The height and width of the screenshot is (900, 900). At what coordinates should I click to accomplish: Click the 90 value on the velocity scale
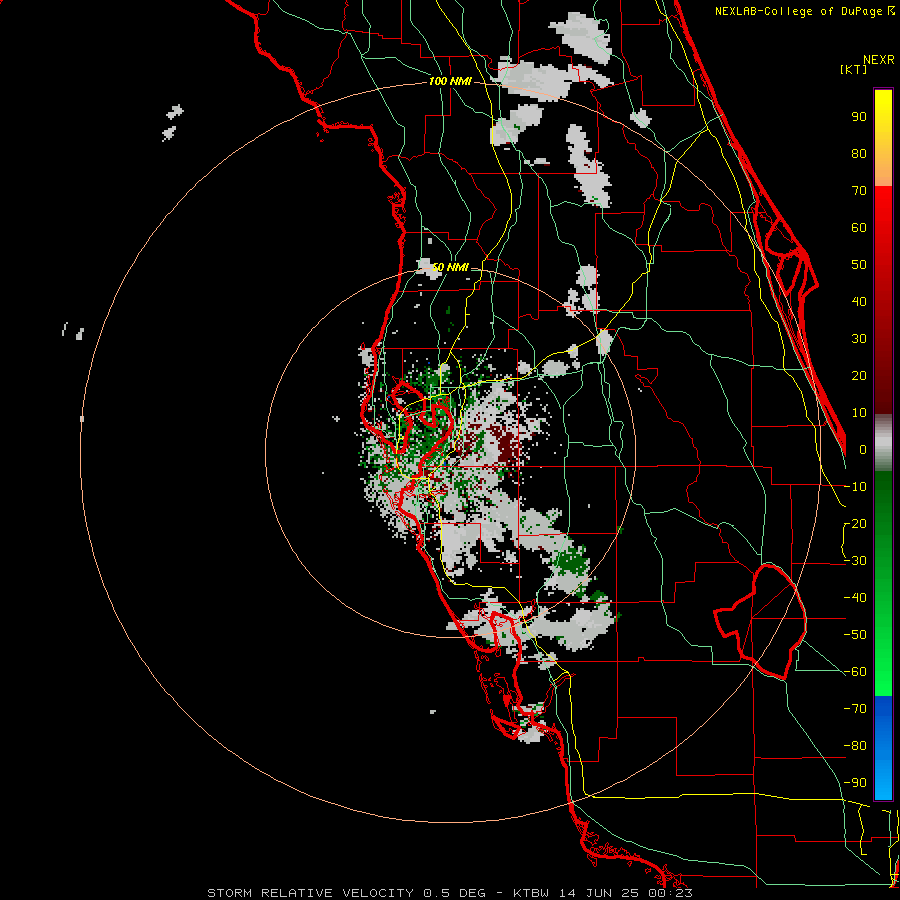pyautogui.click(x=859, y=117)
